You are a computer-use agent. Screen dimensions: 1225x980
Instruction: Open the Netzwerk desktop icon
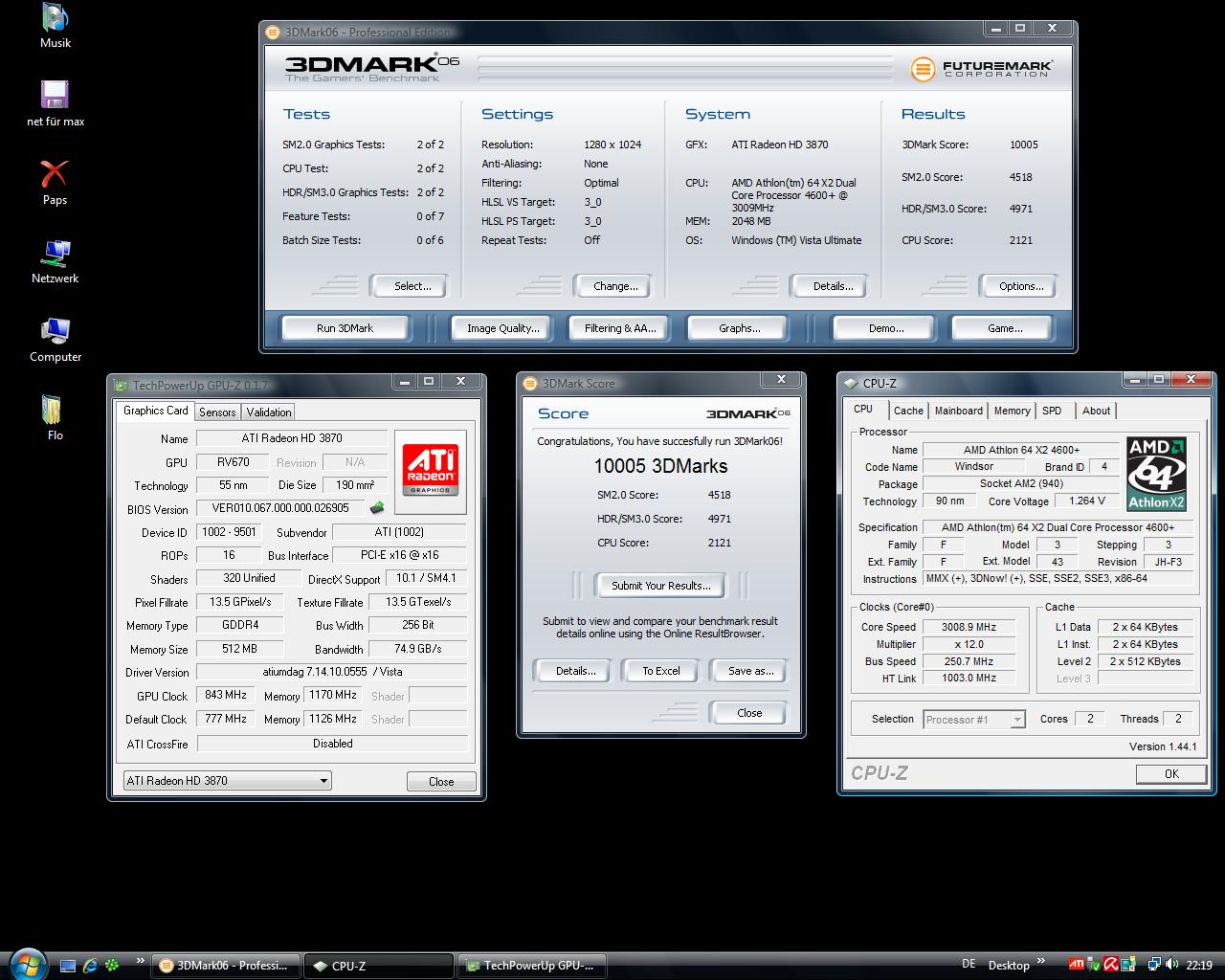coord(56,261)
